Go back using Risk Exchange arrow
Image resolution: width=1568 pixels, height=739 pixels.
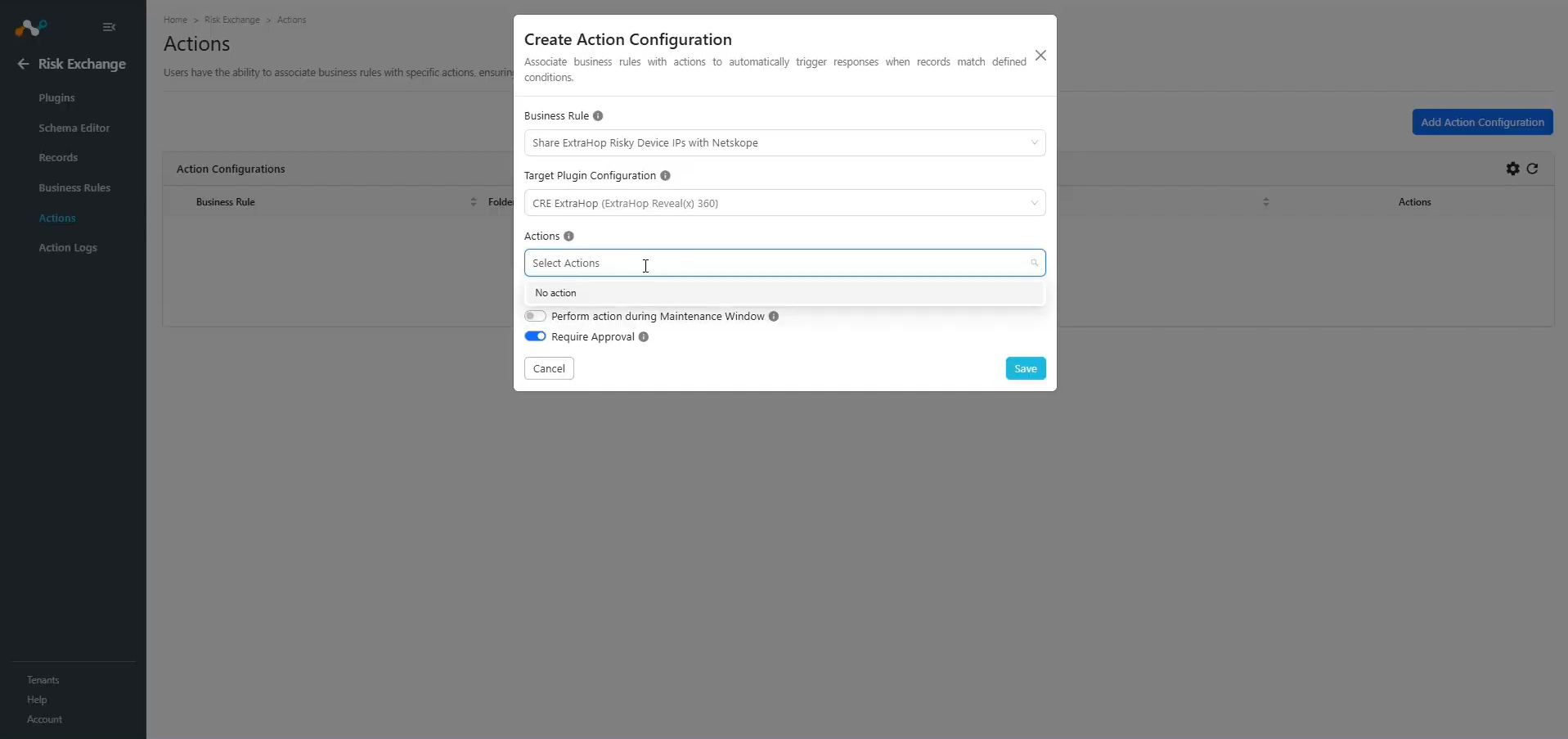click(23, 64)
